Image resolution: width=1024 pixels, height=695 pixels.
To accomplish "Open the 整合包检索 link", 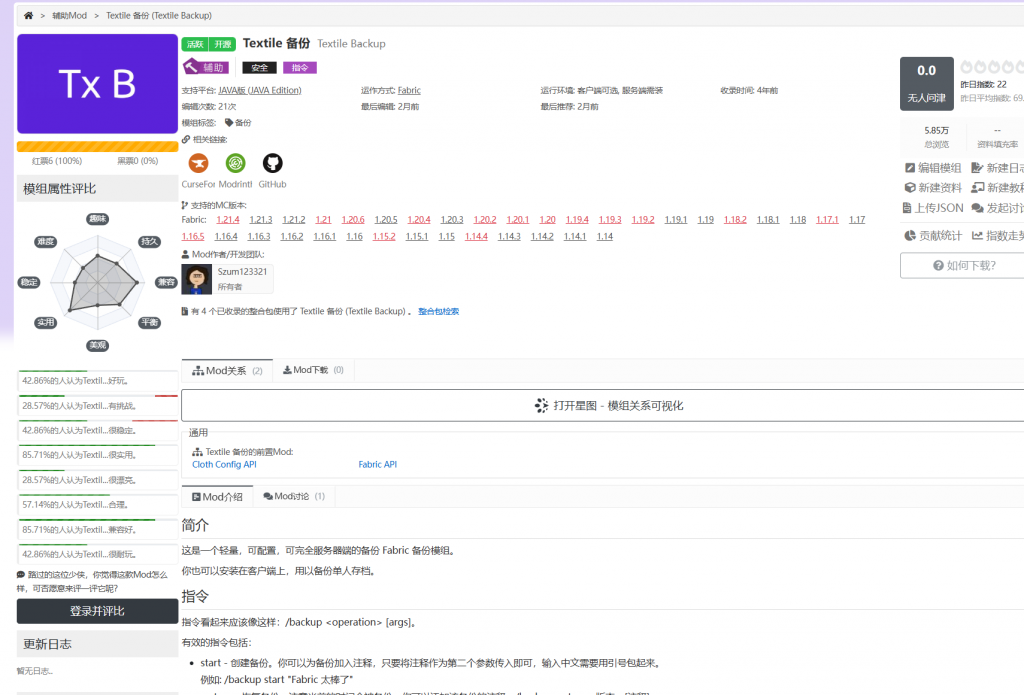I will point(438,312).
